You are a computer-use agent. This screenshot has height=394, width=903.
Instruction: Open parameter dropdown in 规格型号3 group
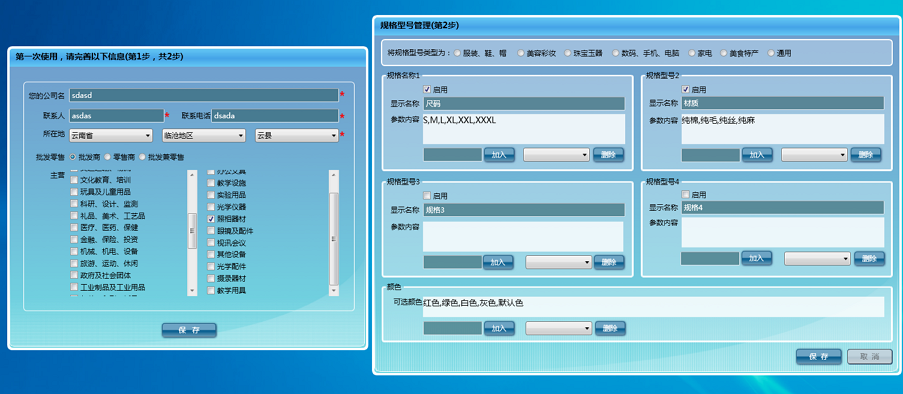click(559, 262)
